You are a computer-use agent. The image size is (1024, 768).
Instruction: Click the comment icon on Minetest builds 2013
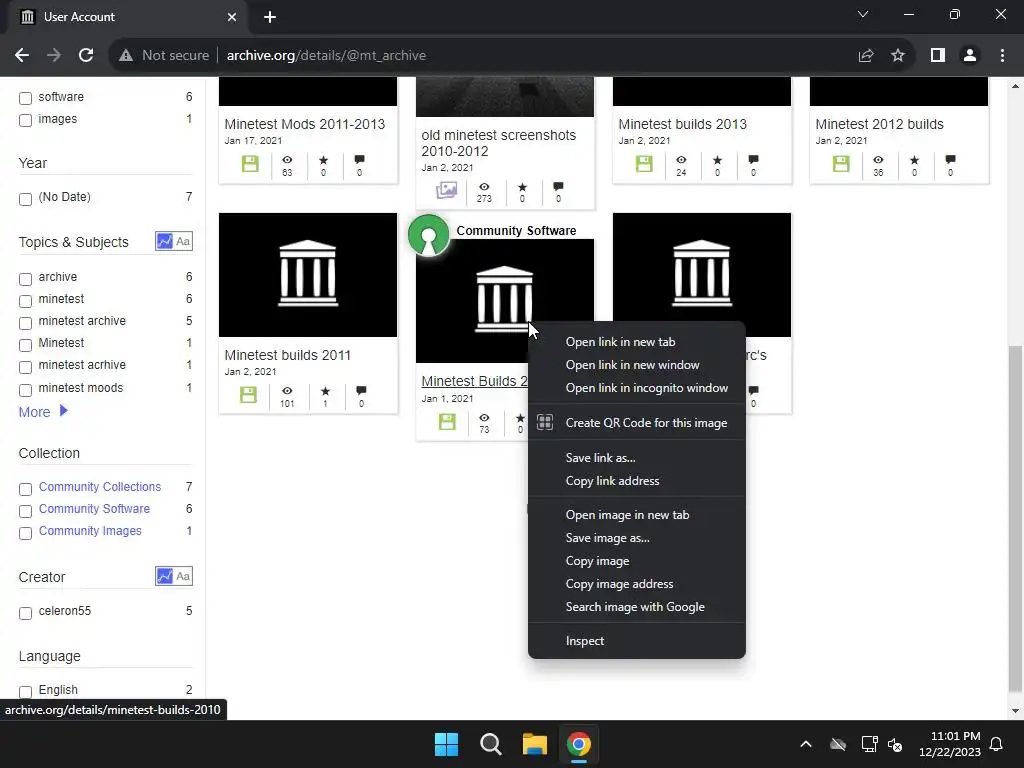754,160
